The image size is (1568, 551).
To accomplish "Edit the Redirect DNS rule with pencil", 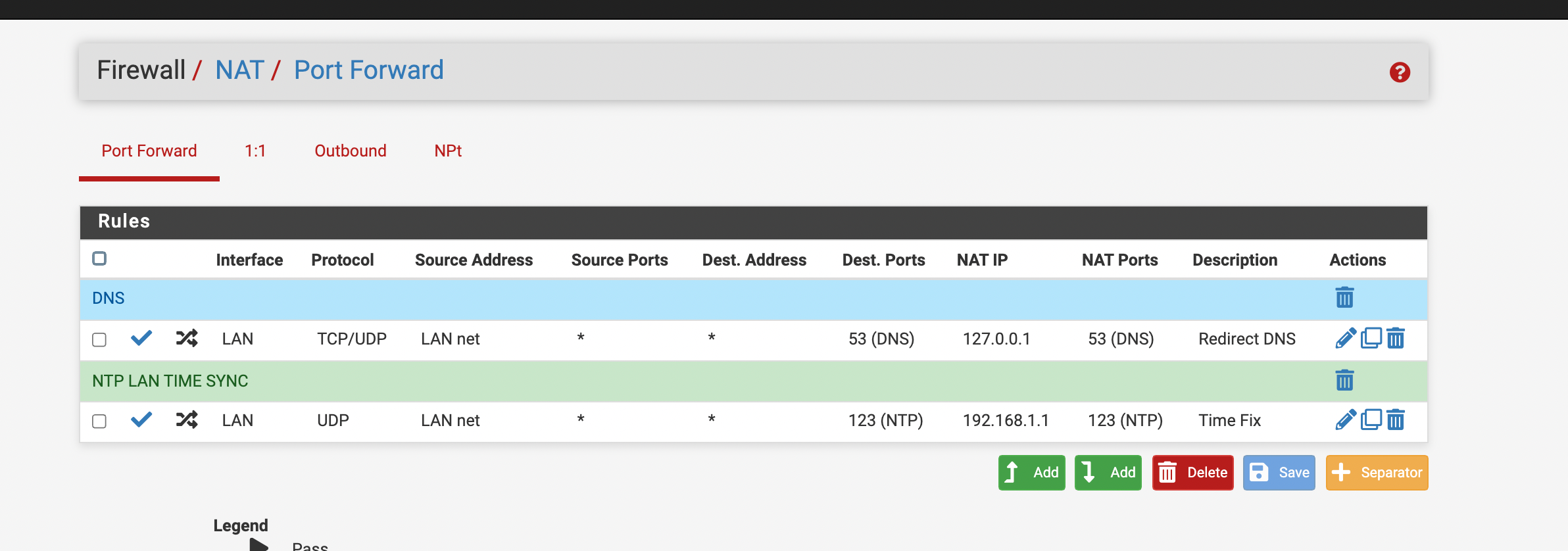I will 1346,339.
